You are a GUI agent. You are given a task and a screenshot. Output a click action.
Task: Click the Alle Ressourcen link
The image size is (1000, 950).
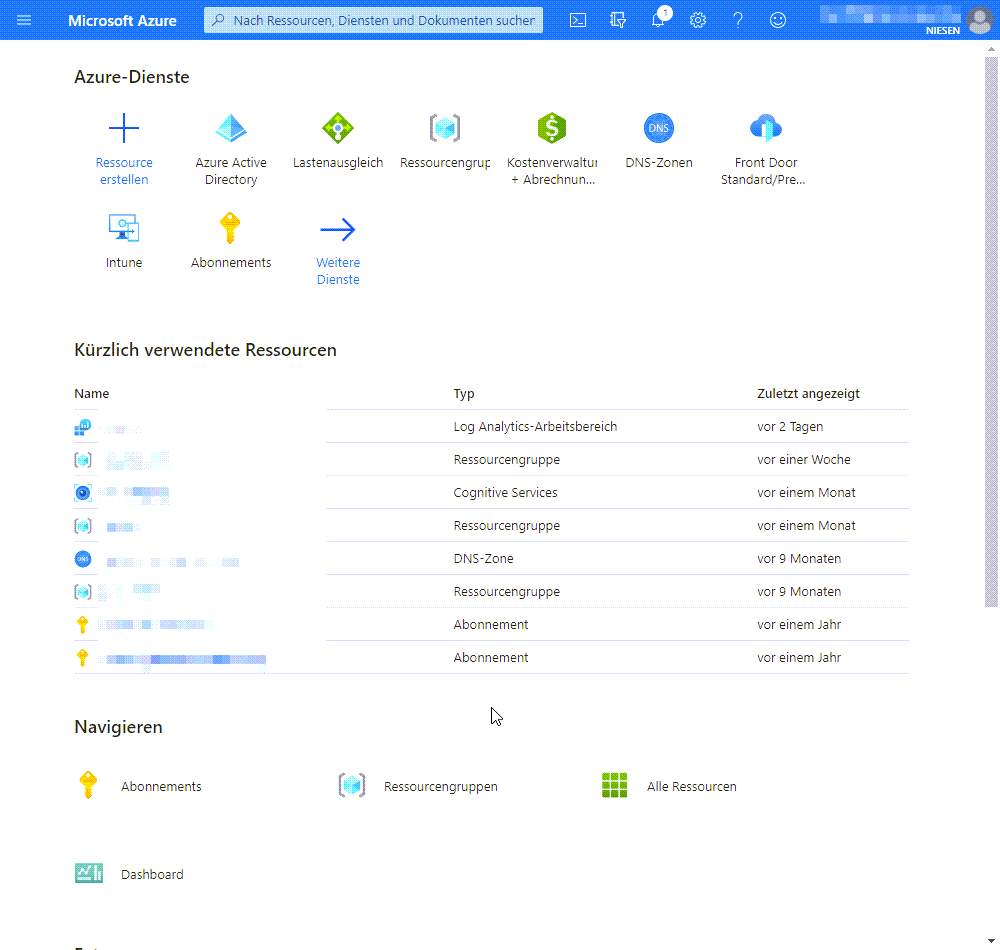pyautogui.click(x=691, y=787)
